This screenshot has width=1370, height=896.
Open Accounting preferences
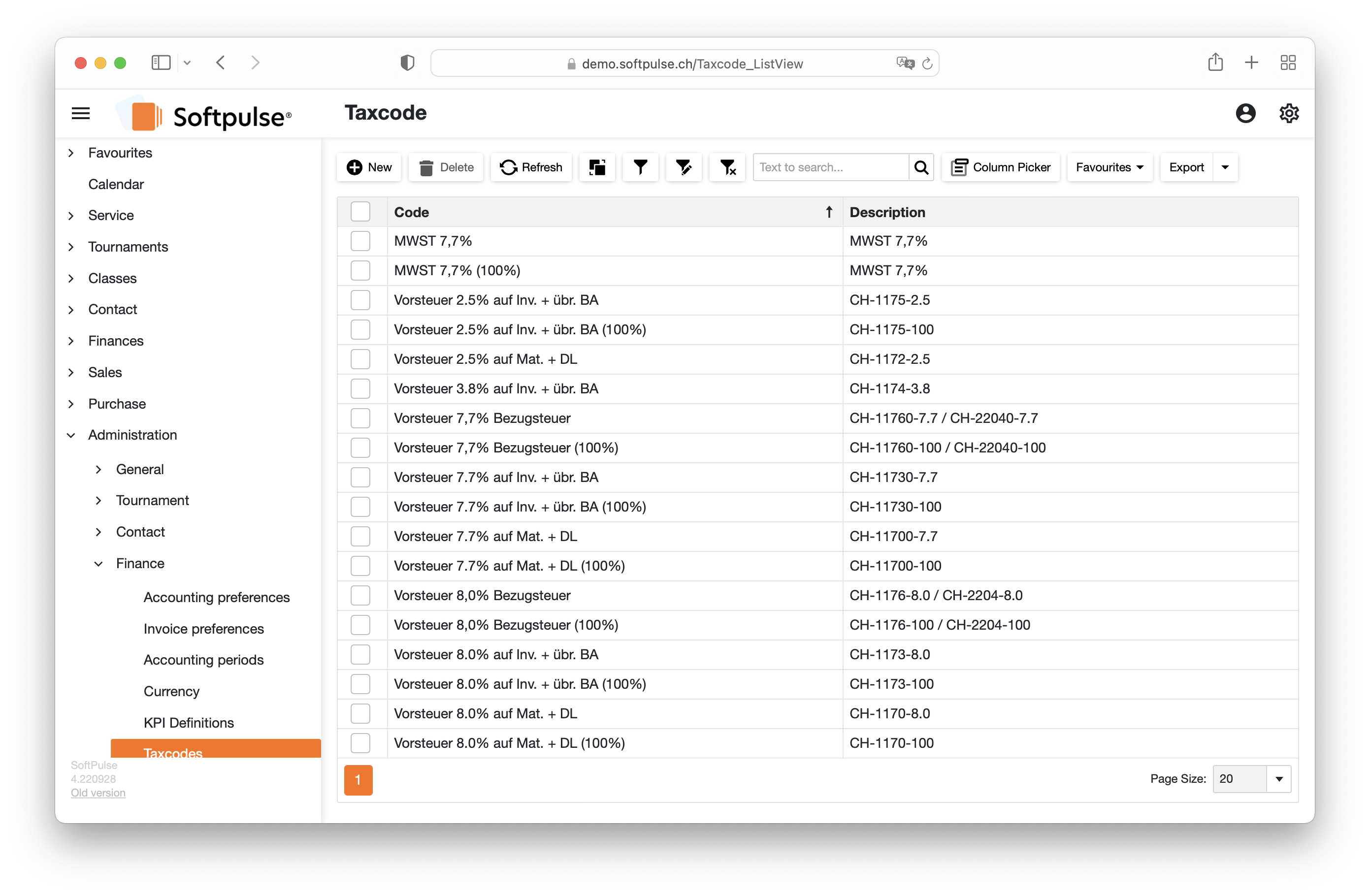pyautogui.click(x=217, y=597)
